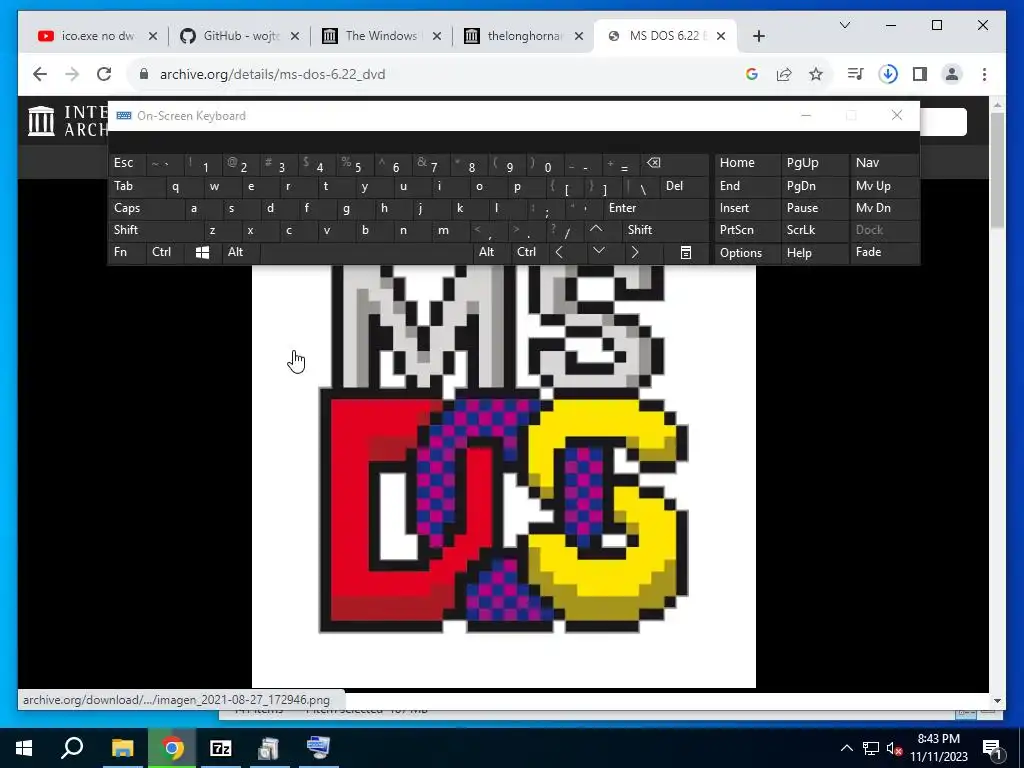Tap up arrow key on On-Screen Keyboard
This screenshot has height=768, width=1024.
coord(596,230)
